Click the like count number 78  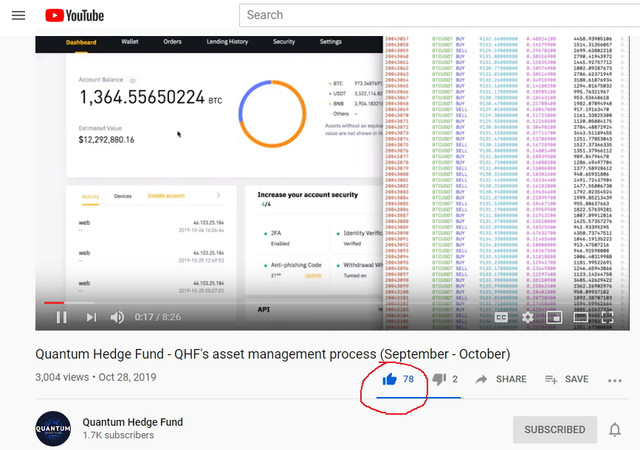coord(409,379)
